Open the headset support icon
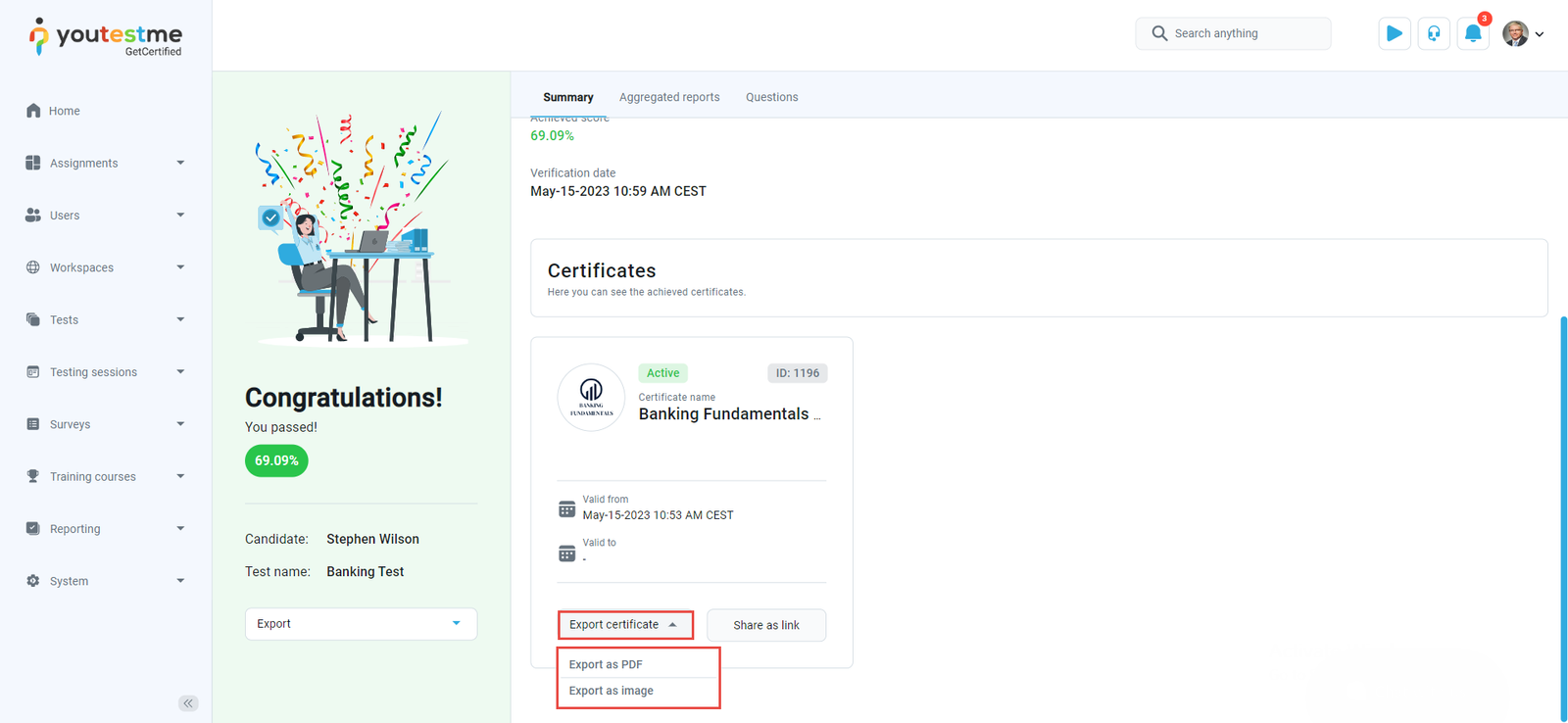The width and height of the screenshot is (1568, 723). click(x=1434, y=33)
